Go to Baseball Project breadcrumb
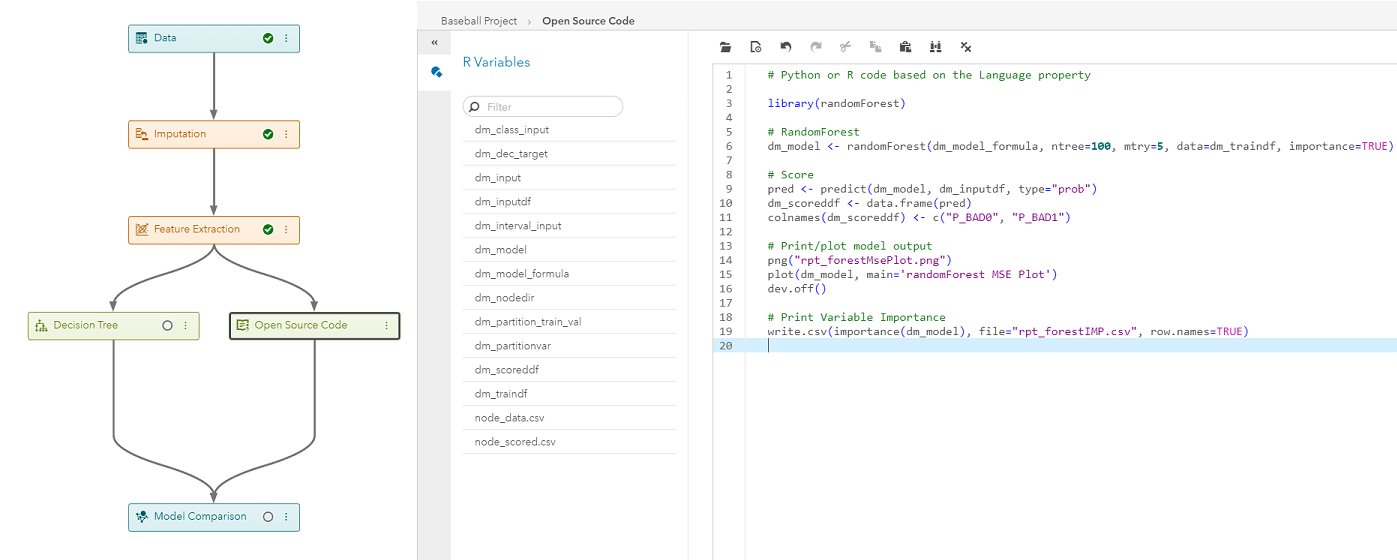The height and width of the screenshot is (560, 1397). click(x=479, y=20)
